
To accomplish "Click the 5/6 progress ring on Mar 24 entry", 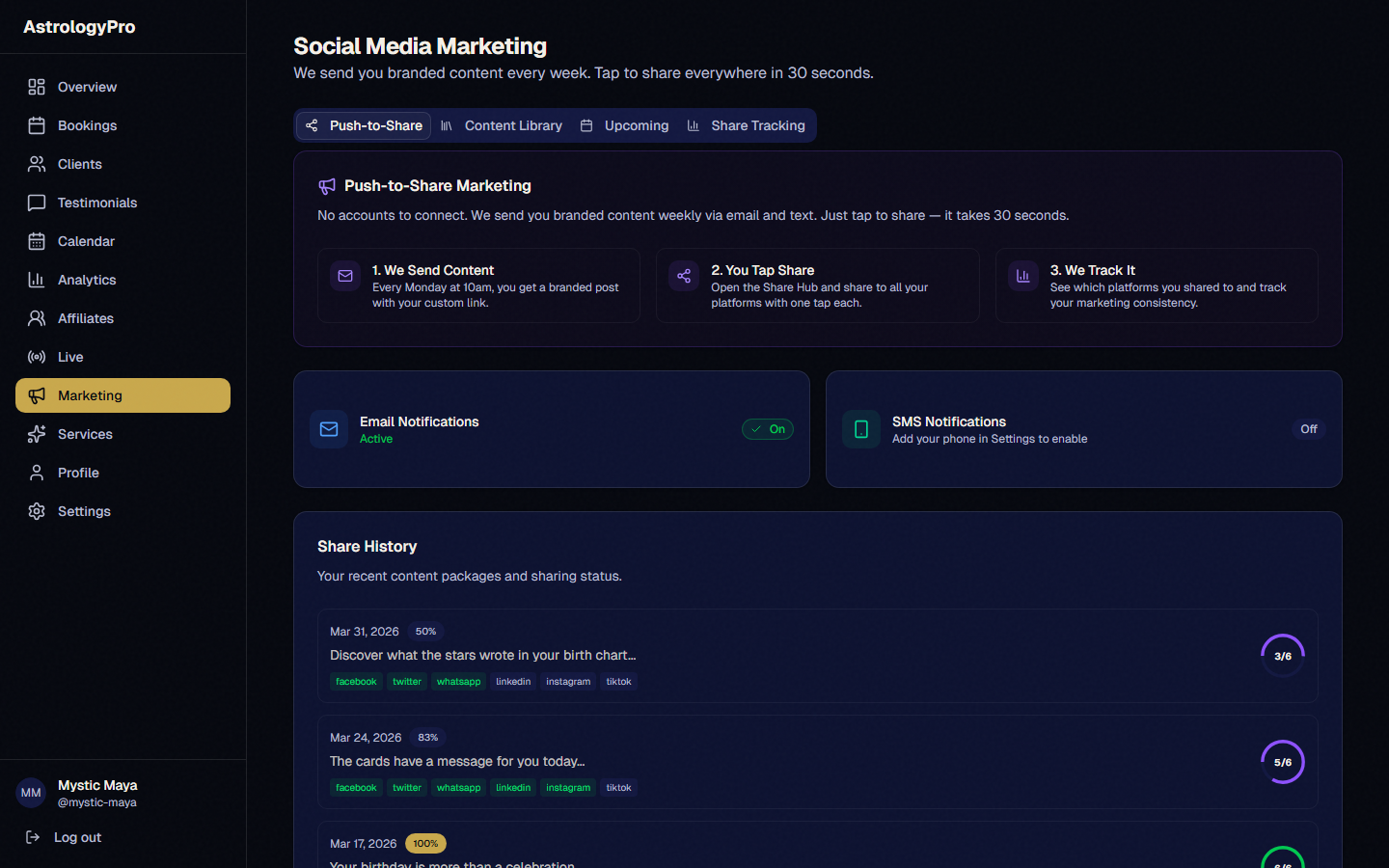I will [x=1282, y=762].
